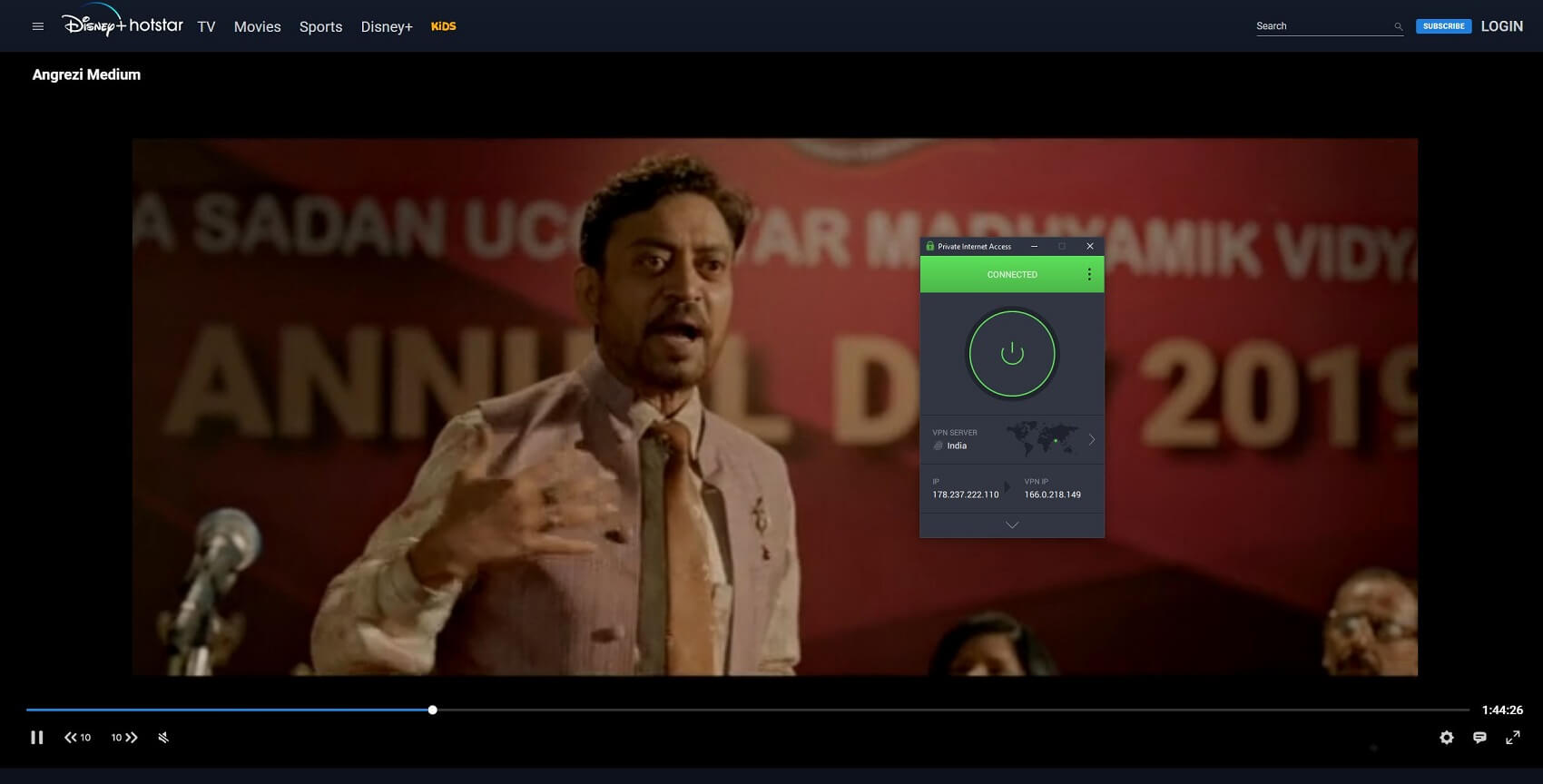Open the hamburger menu next to Hotstar logo
1543x784 pixels.
[x=38, y=26]
